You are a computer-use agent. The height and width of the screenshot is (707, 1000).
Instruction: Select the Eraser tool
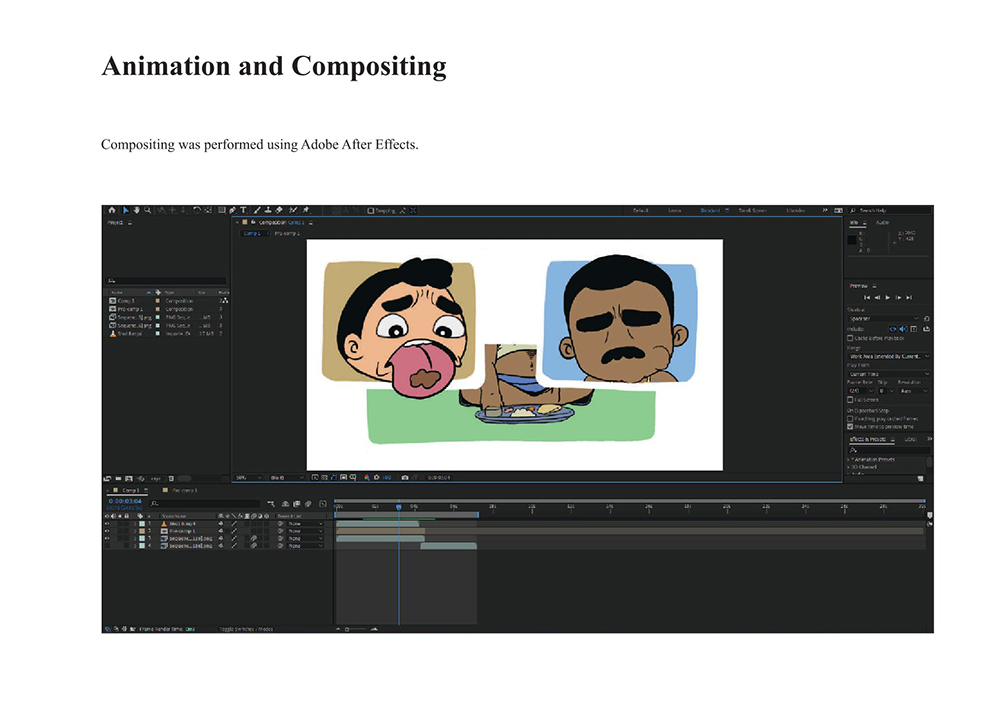point(279,210)
